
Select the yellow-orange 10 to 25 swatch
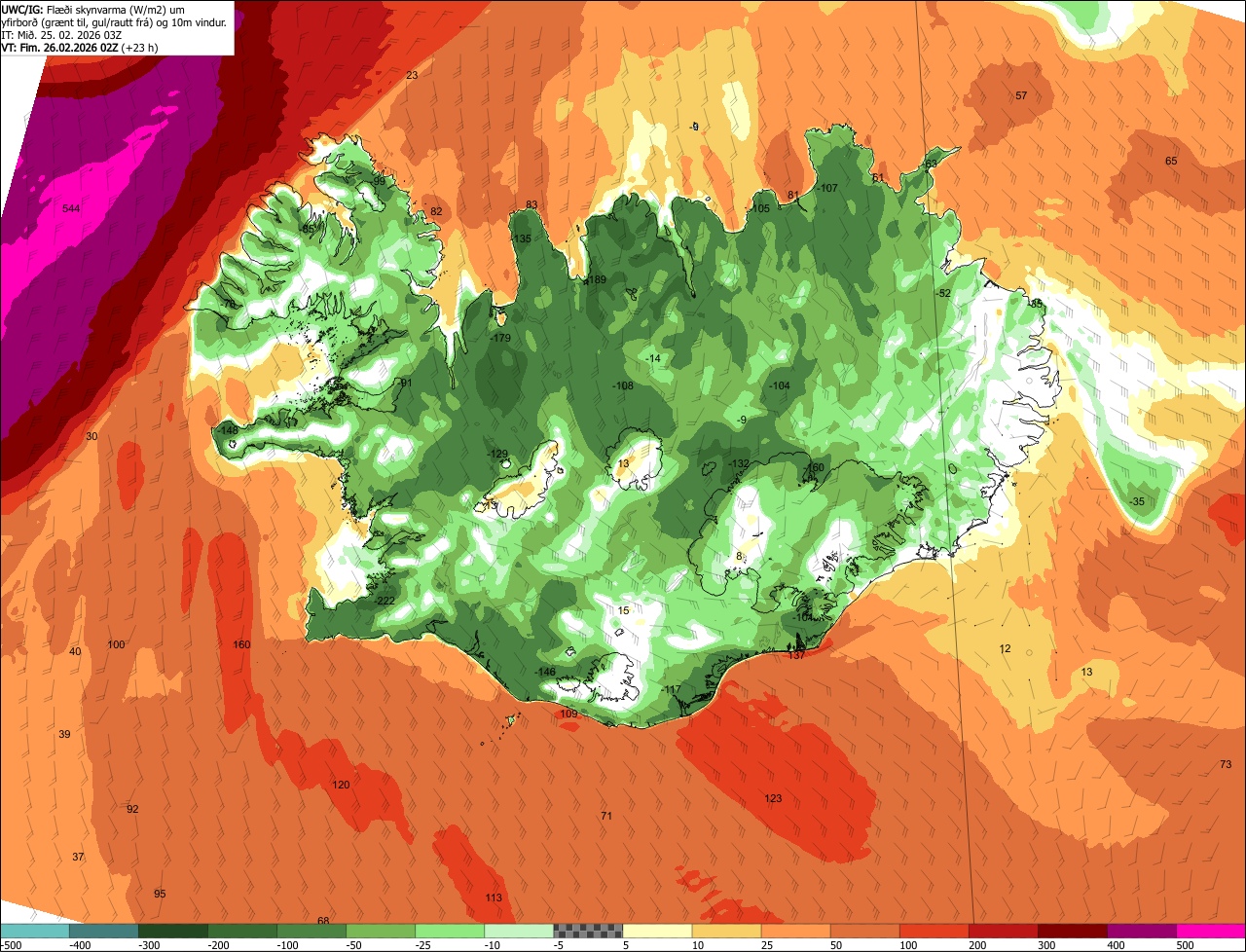726,932
